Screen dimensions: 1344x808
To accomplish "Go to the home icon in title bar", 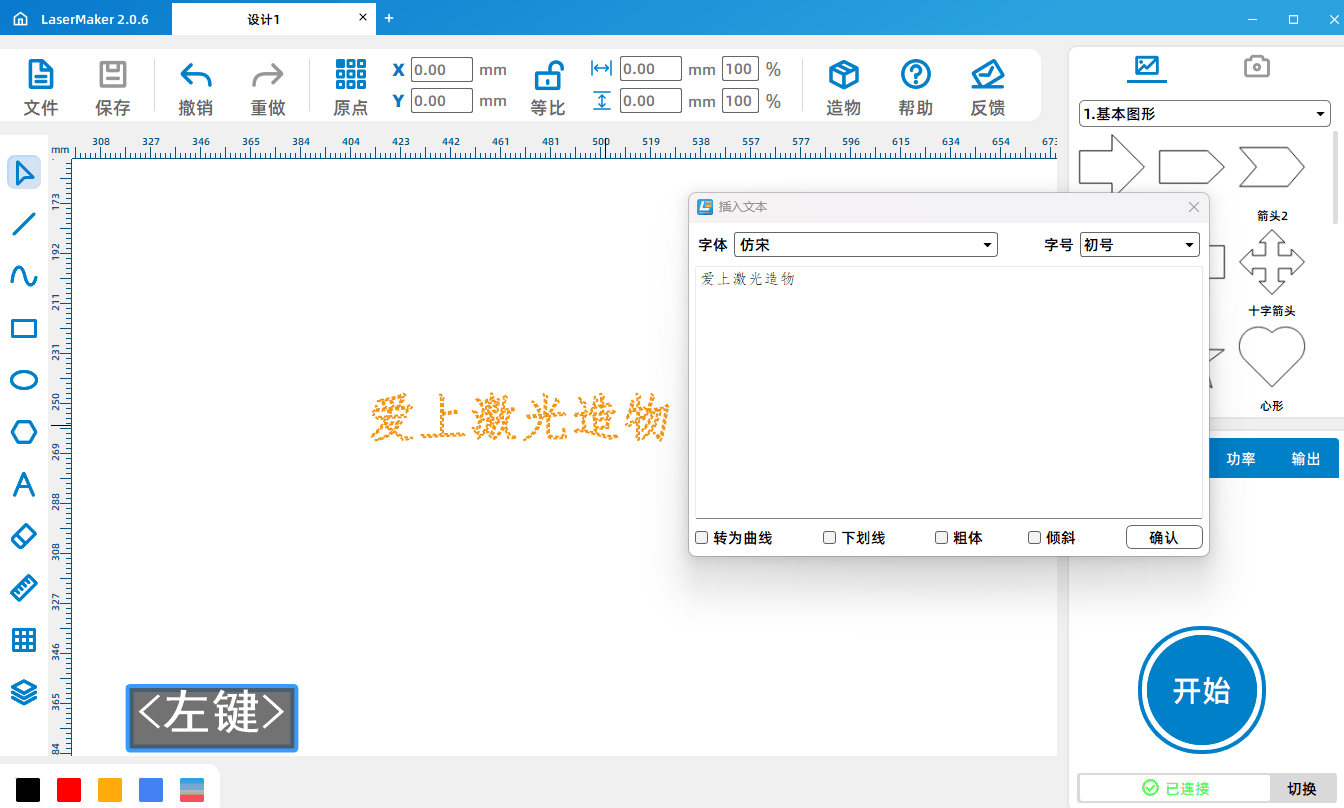I will (x=20, y=19).
